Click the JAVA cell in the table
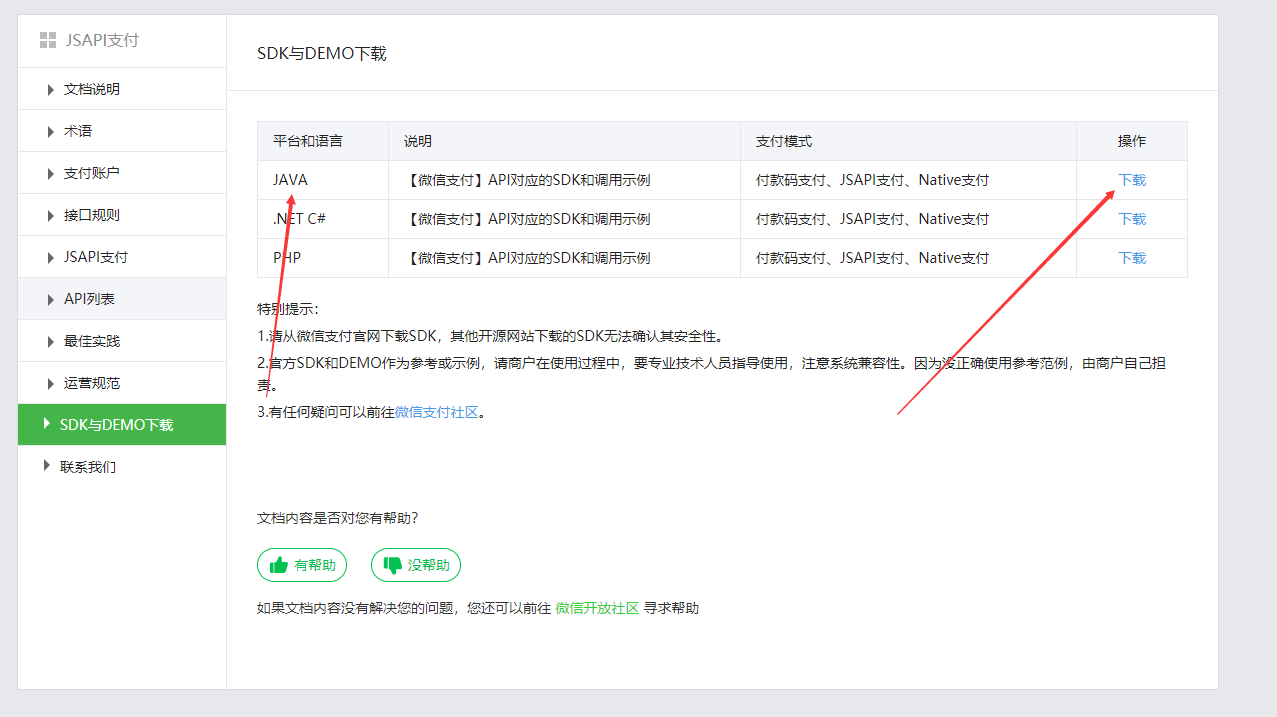This screenshot has width=1277, height=717. click(x=323, y=180)
